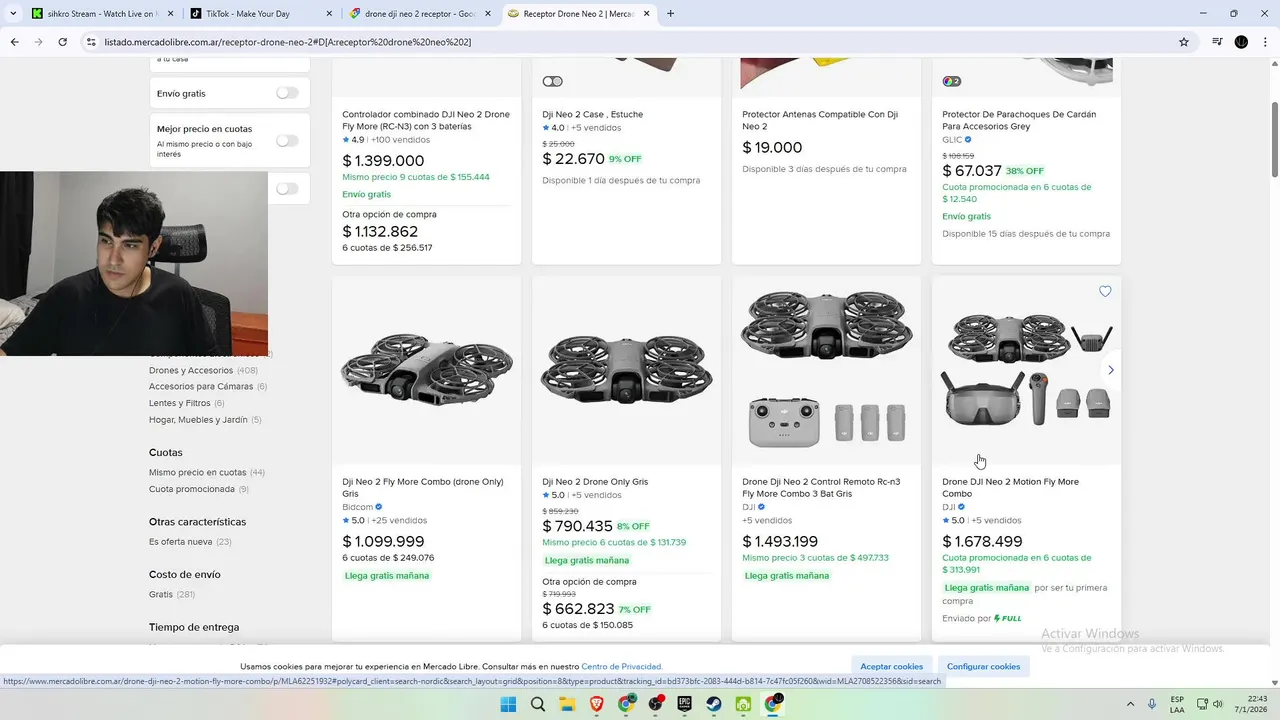The width and height of the screenshot is (1280, 720).
Task: Open volume control in system tray
Action: click(x=1218, y=704)
